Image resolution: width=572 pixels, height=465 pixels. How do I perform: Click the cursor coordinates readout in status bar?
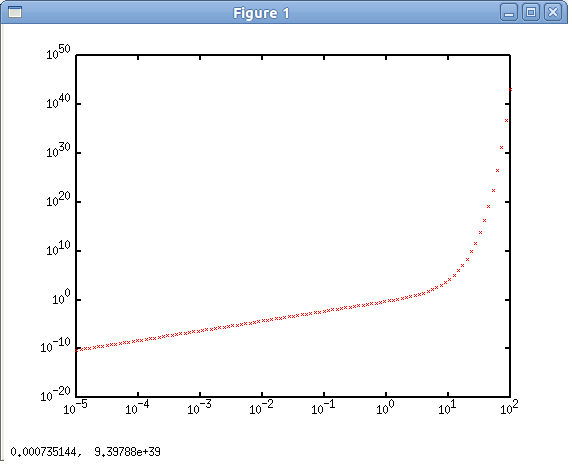pyautogui.click(x=85, y=452)
